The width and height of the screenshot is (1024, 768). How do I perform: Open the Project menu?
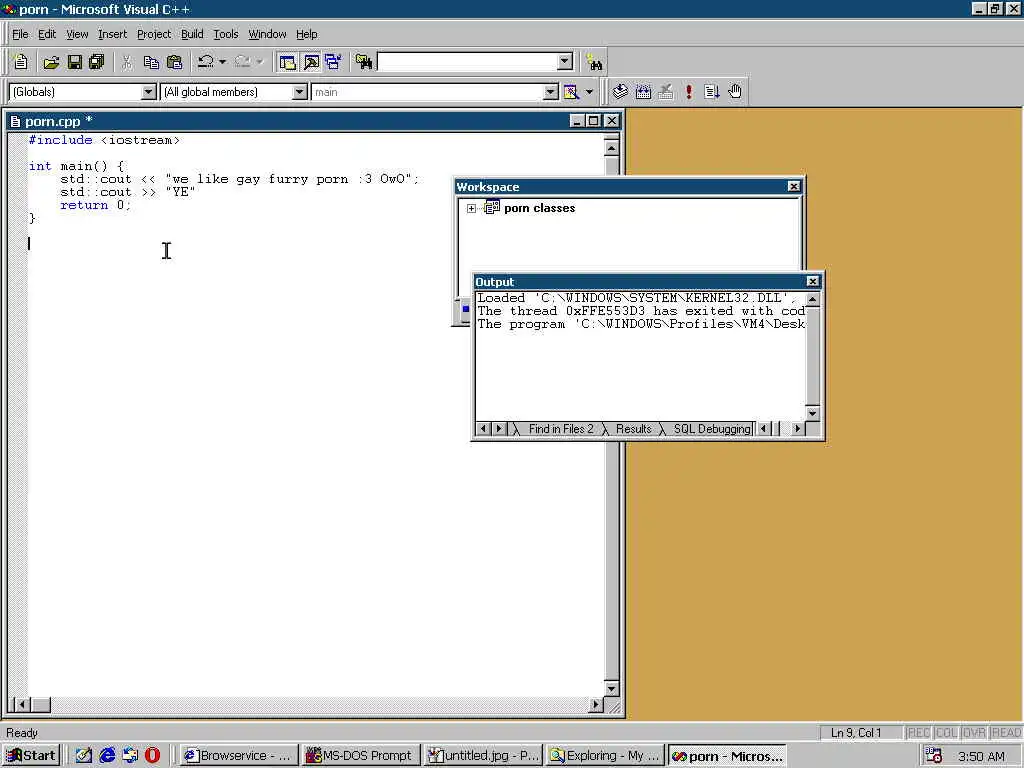[x=153, y=34]
